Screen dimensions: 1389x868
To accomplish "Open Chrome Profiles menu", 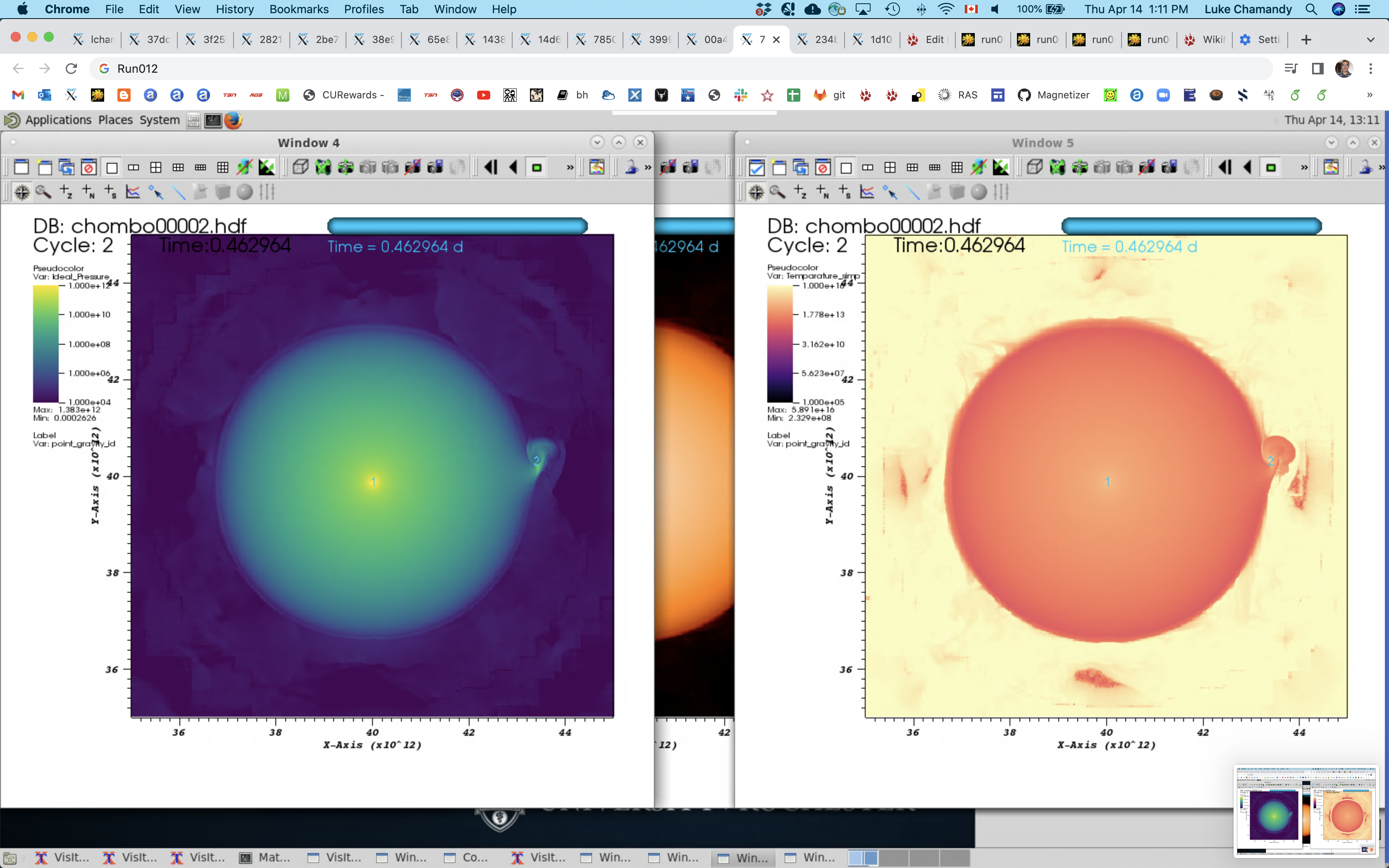I will click(x=364, y=9).
